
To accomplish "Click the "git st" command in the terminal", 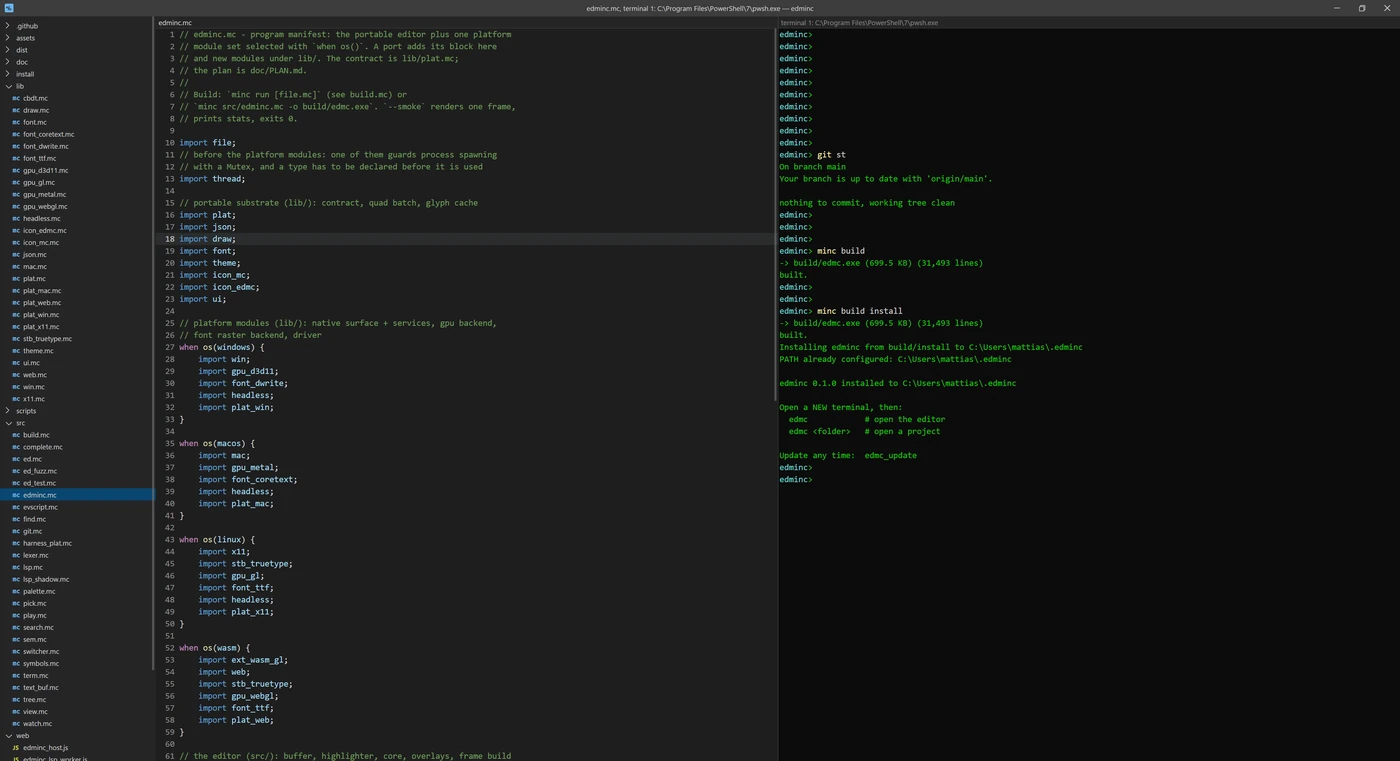I will click(x=831, y=155).
